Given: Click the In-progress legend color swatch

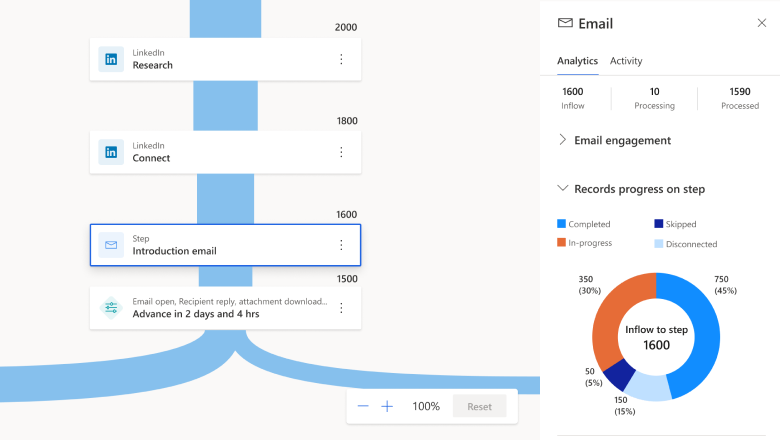Looking at the screenshot, I should pos(561,243).
